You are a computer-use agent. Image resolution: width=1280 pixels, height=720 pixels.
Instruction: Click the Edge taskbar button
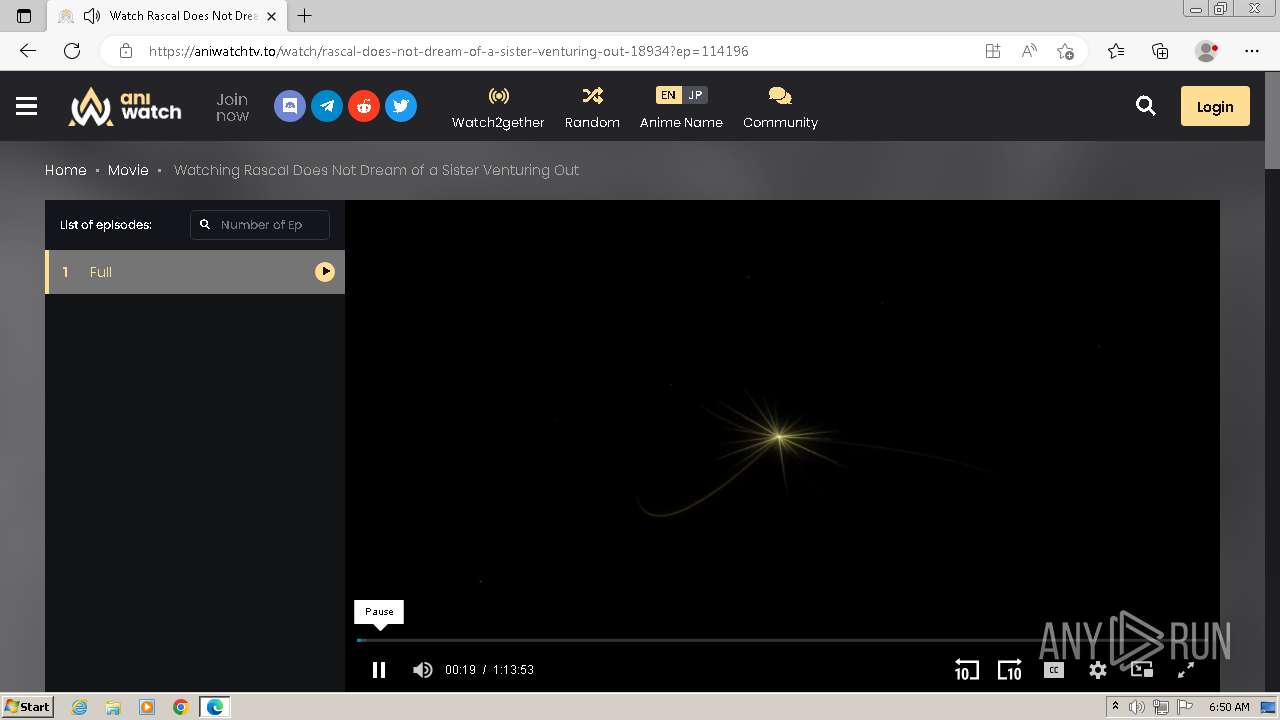[215, 707]
